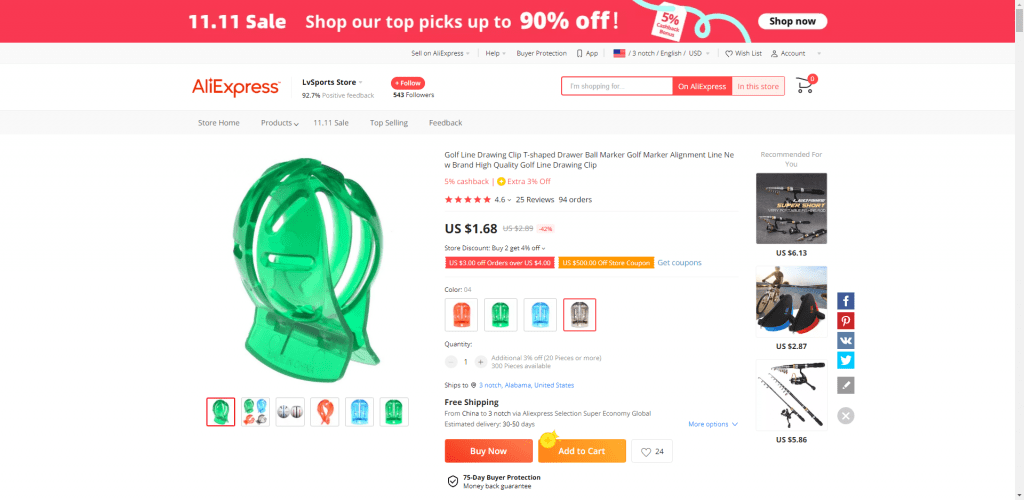Click the AliExpress logo
Image resolution: width=1024 pixels, height=500 pixels.
tap(236, 88)
